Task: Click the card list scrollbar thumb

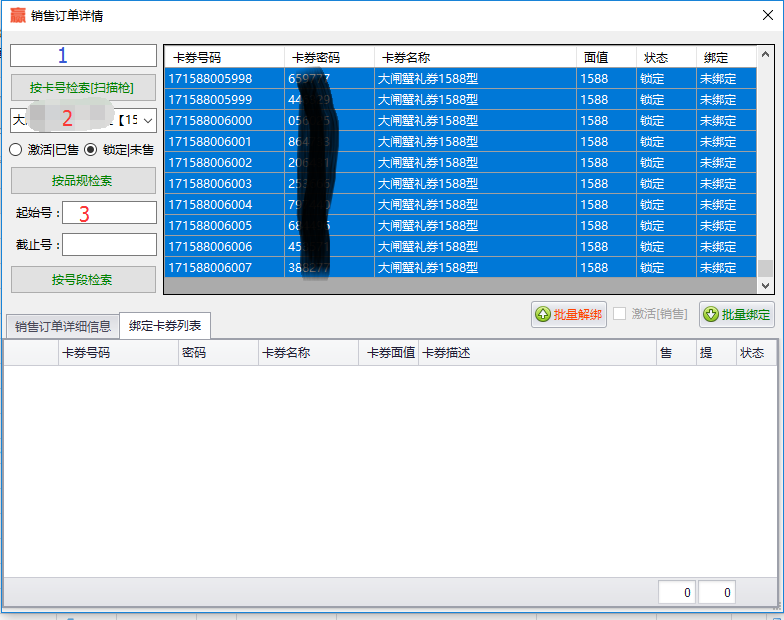Action: pyautogui.click(x=765, y=268)
